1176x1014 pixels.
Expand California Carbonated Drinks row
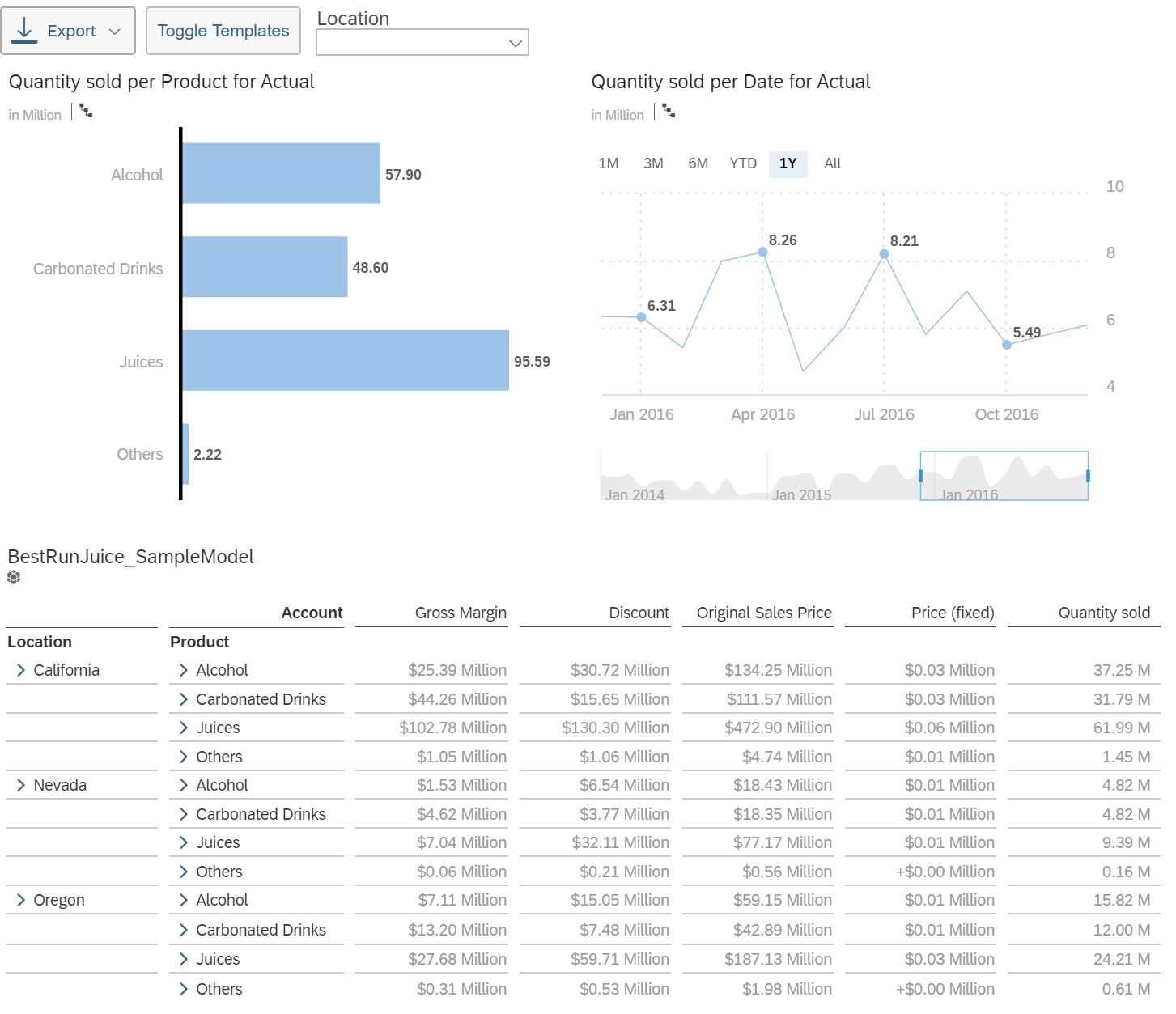184,699
